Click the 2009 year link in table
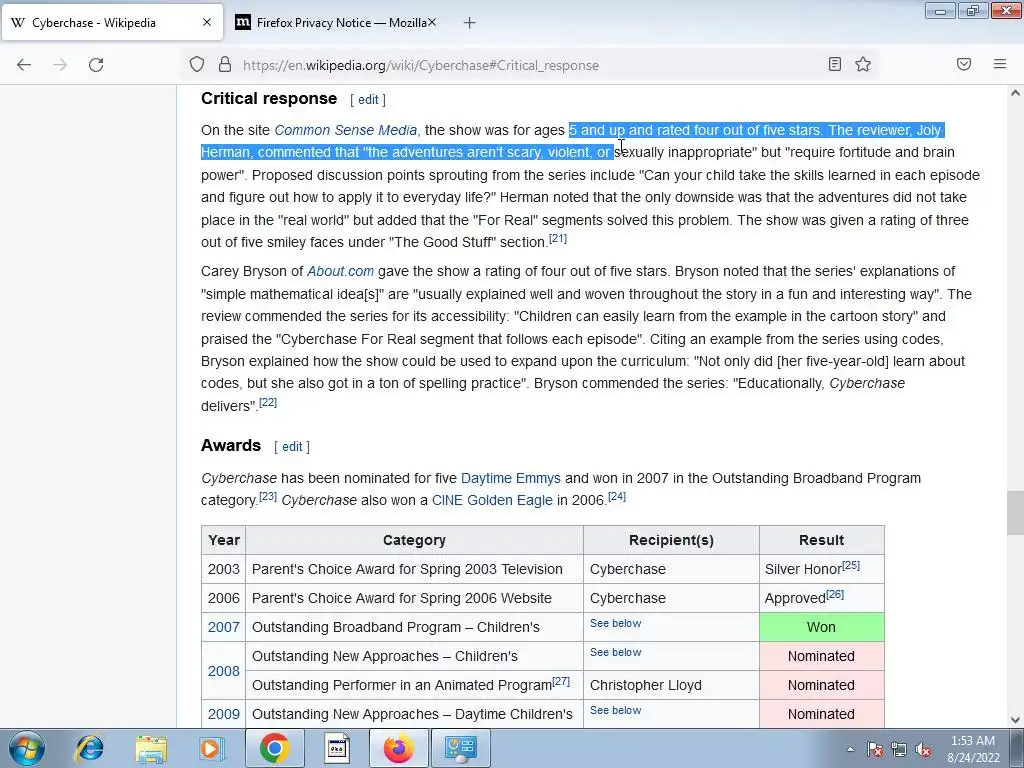 click(223, 714)
